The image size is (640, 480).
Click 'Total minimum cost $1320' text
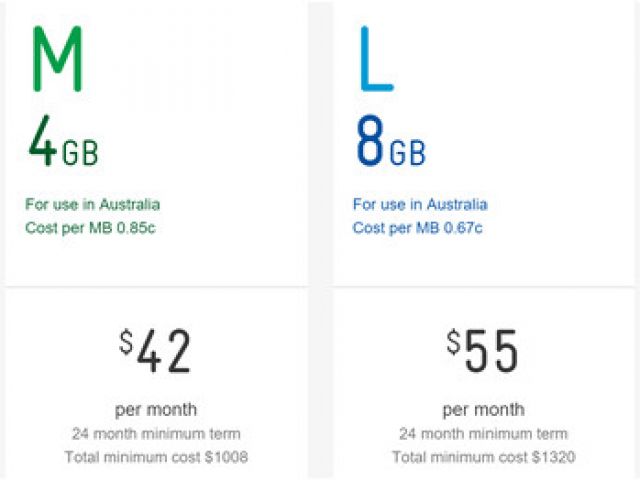pos(484,457)
